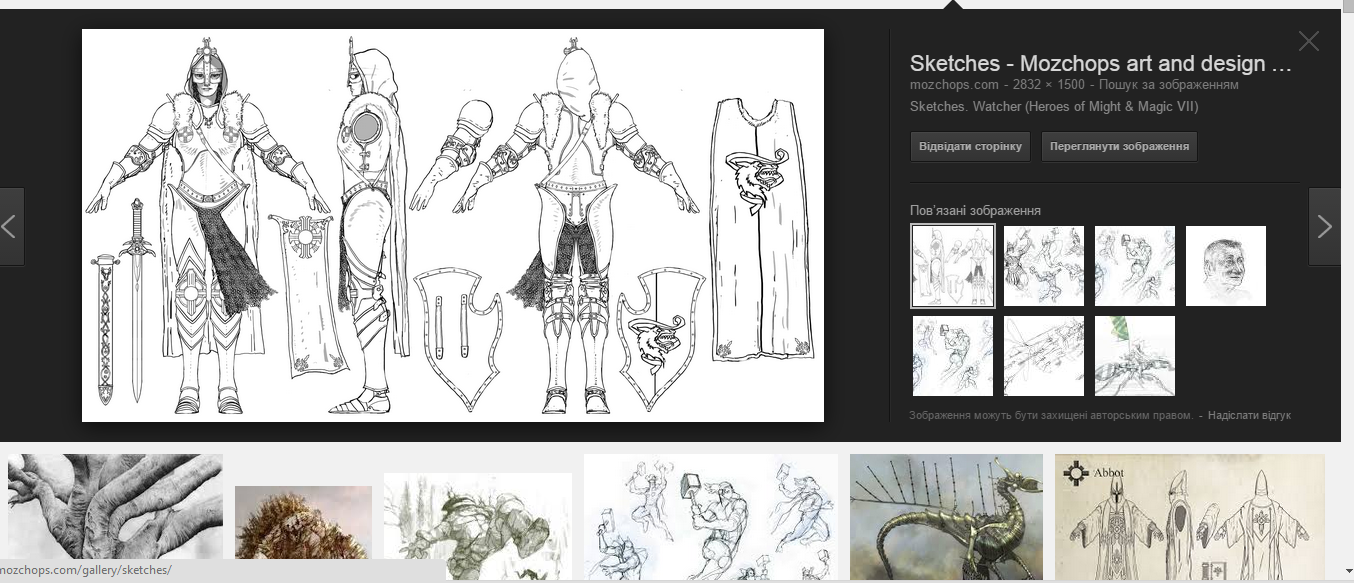Viewport: 1356px width, 584px height.
Task: Go to the previous image with left arrow
Action: tap(11, 226)
